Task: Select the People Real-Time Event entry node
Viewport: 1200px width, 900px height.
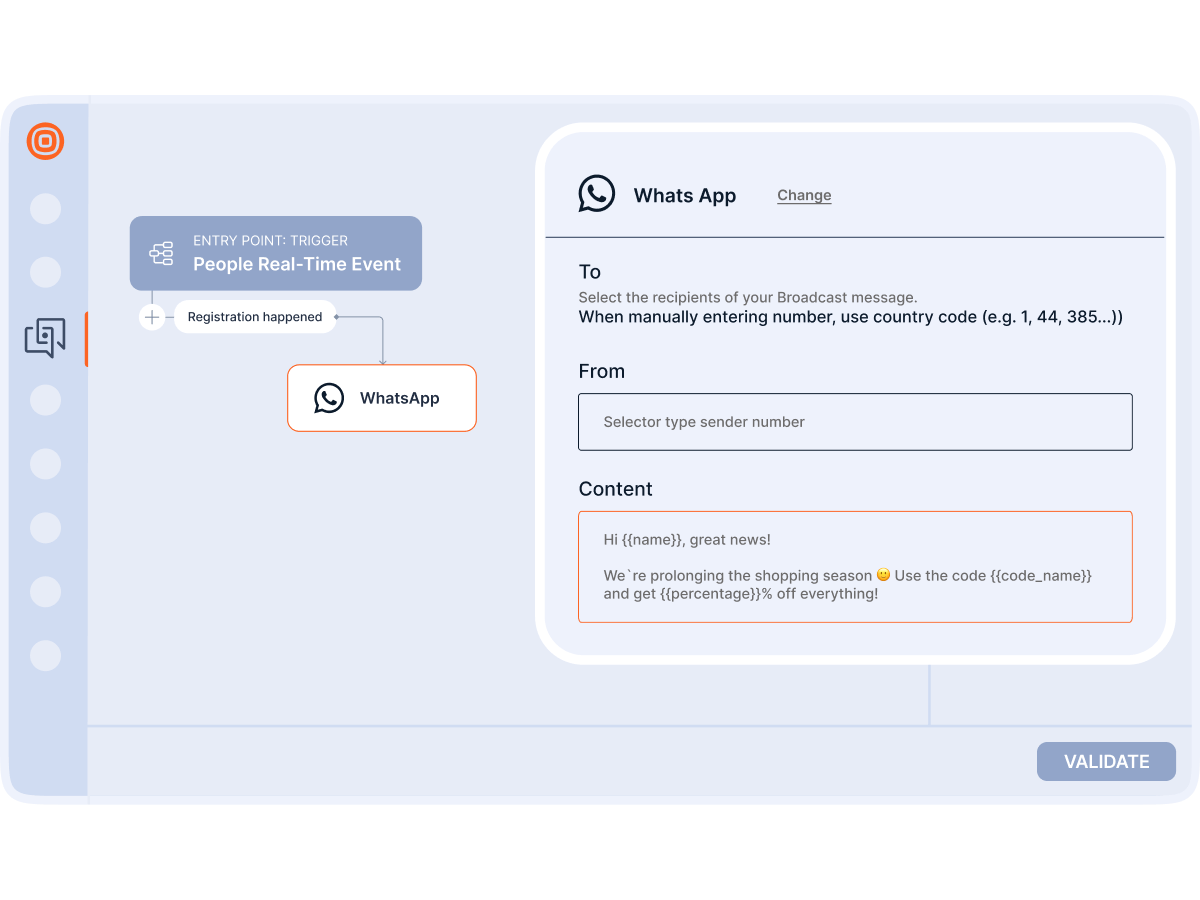Action: click(x=276, y=253)
